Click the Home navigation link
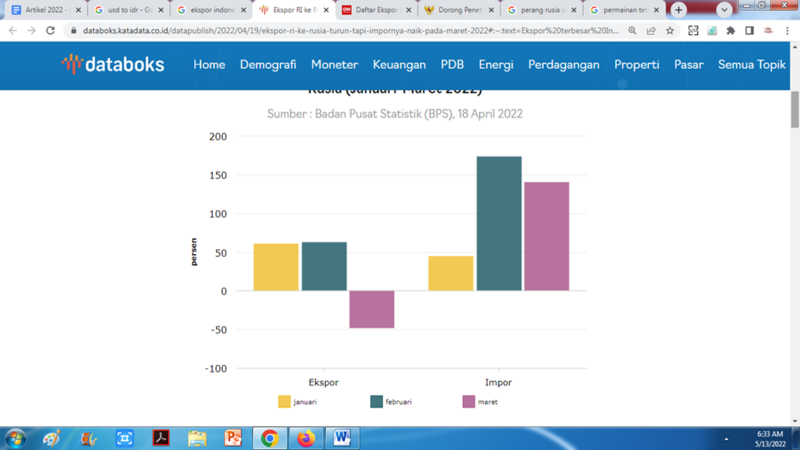 (209, 65)
